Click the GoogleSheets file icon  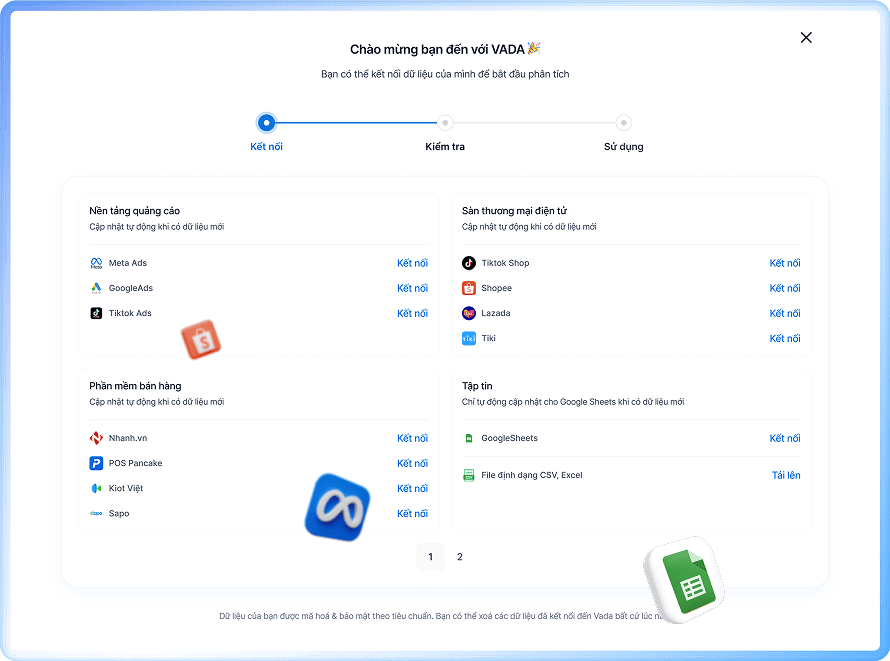[469, 438]
